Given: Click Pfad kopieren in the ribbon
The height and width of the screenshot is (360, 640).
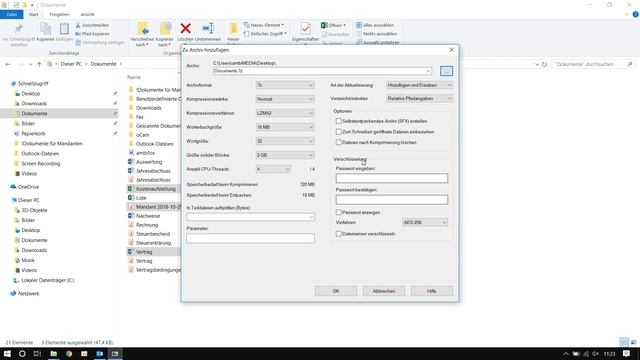Looking at the screenshot, I should (92, 34).
